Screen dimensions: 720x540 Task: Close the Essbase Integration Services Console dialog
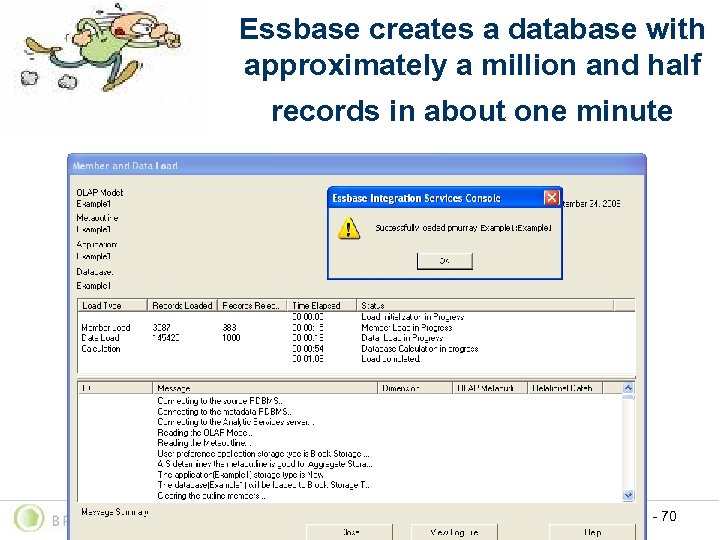pos(551,198)
